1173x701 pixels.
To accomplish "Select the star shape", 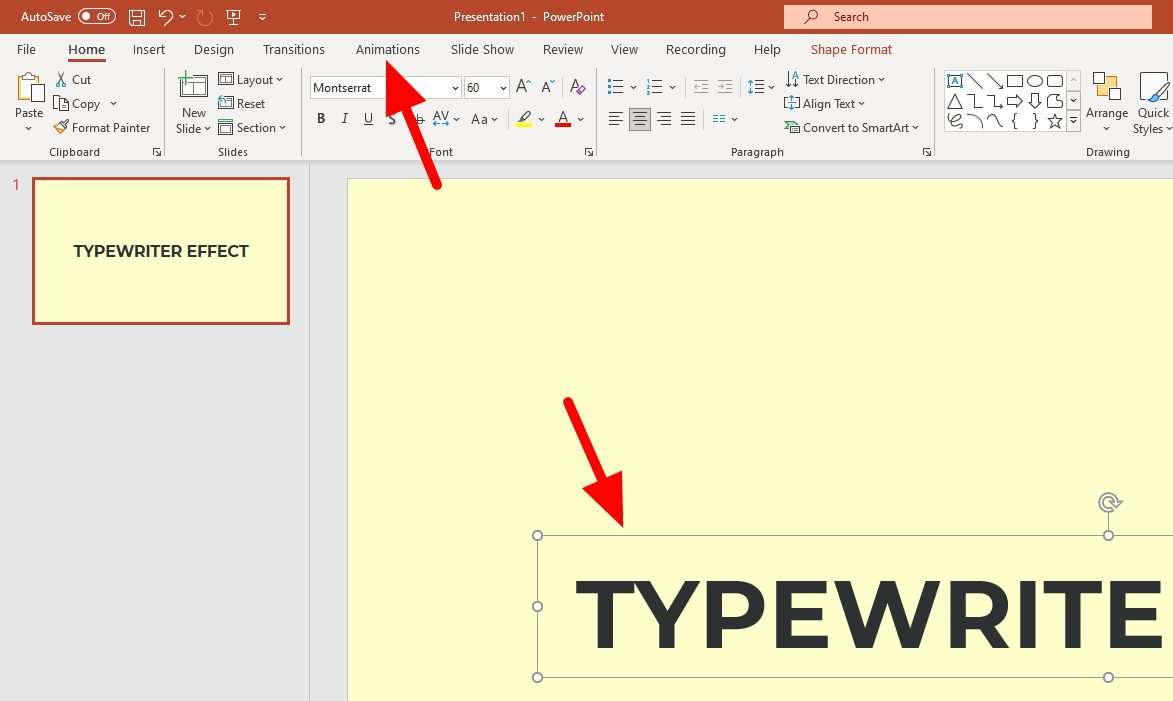I will tap(1055, 120).
